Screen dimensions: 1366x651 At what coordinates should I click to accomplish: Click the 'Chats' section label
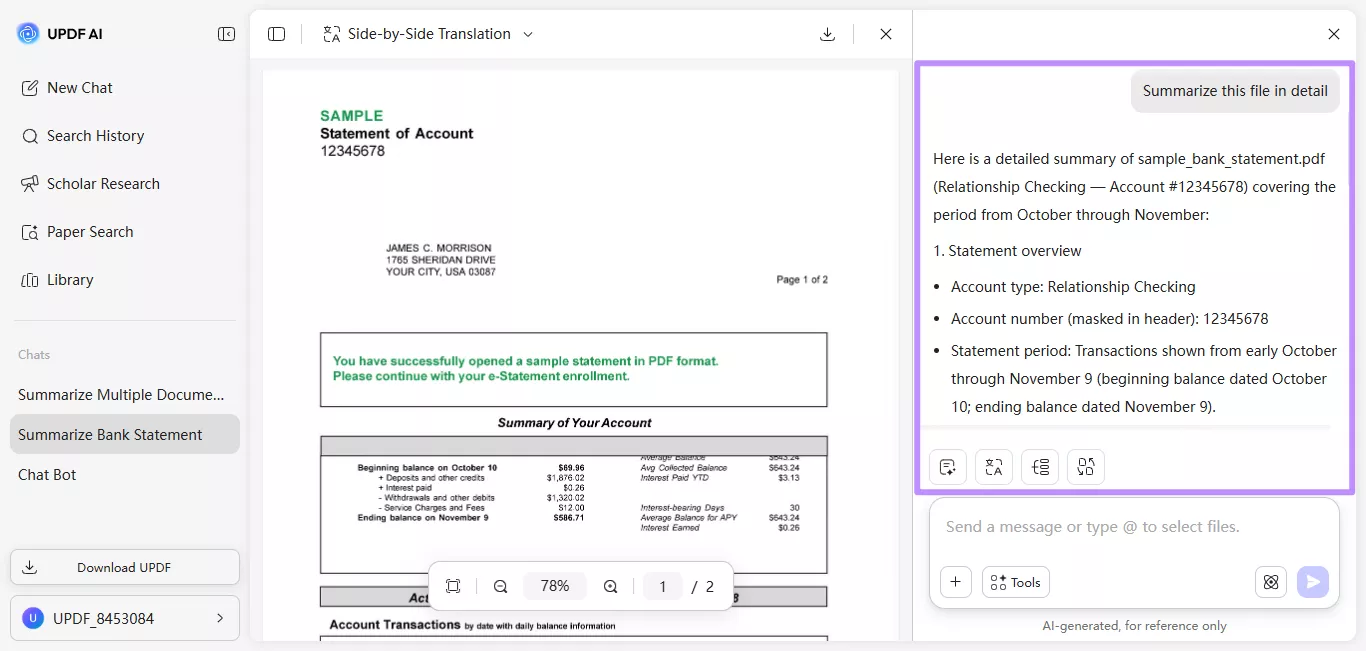(34, 355)
